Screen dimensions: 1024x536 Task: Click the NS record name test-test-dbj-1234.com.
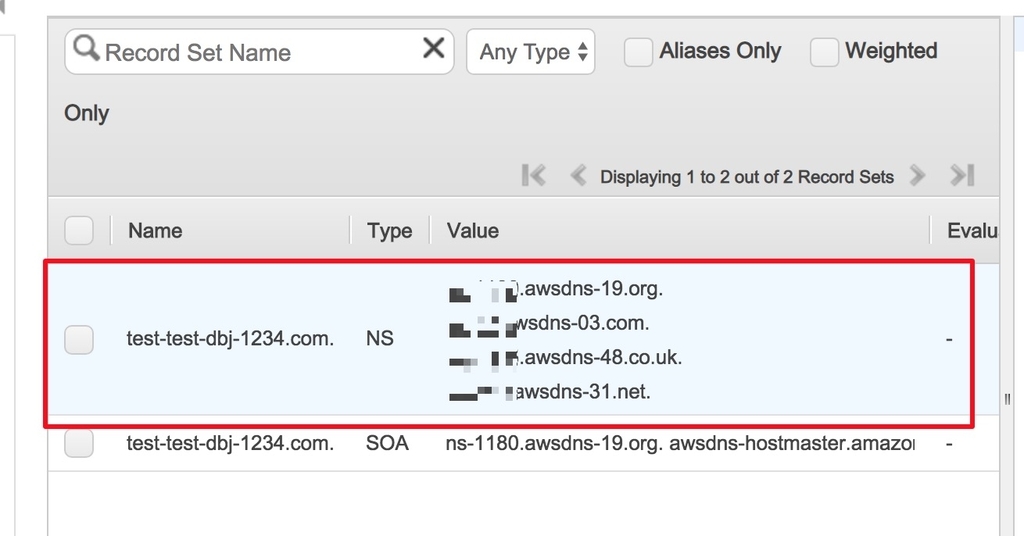(x=230, y=339)
